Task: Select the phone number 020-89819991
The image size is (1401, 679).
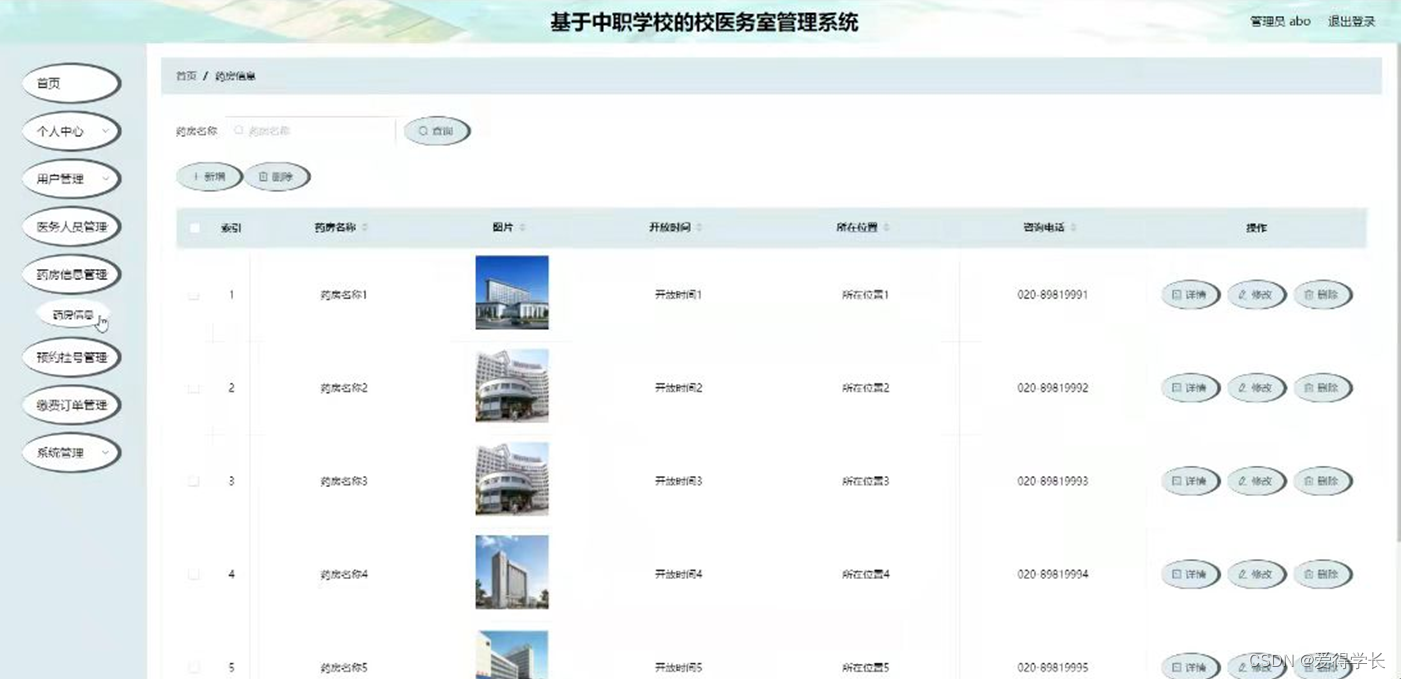Action: tap(1053, 295)
